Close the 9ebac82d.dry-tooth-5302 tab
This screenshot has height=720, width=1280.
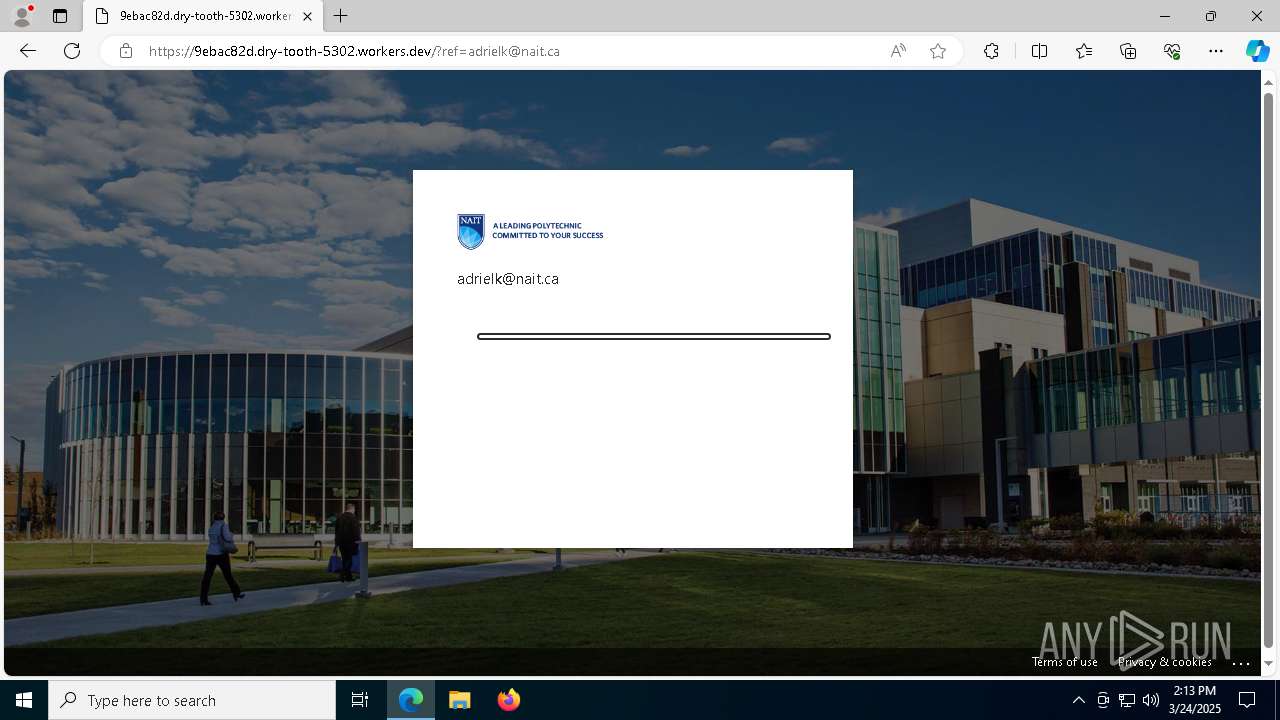pos(307,16)
